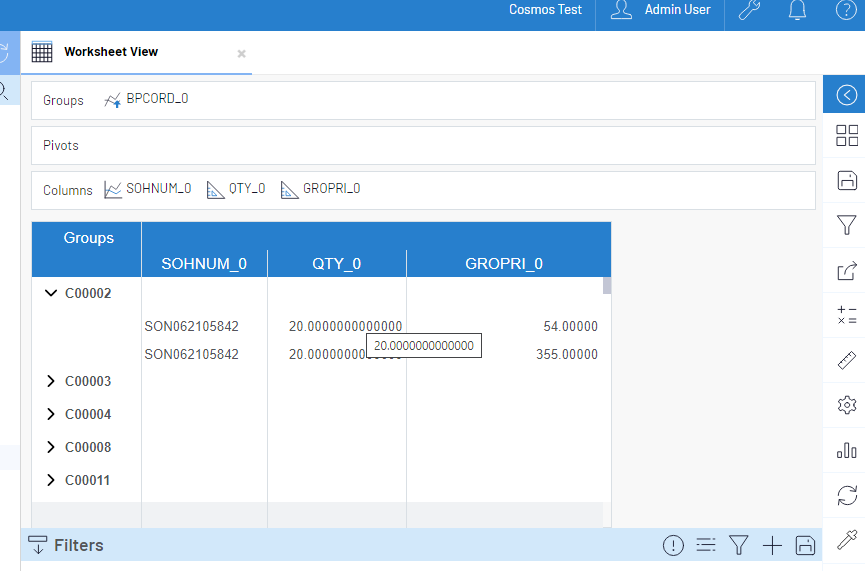Open the bar chart icon in sidebar
The width and height of the screenshot is (865, 571).
pyautogui.click(x=846, y=450)
